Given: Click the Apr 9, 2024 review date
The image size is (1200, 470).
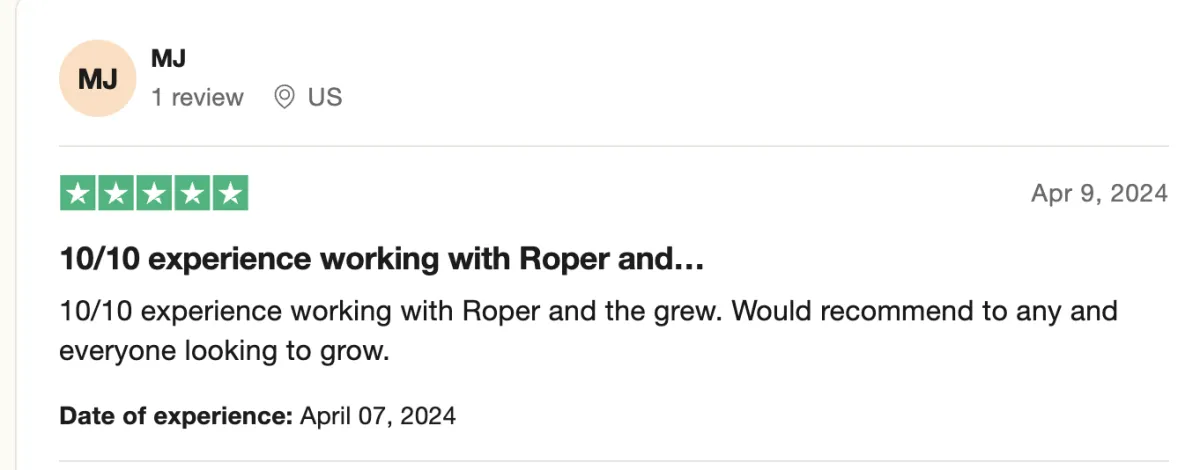Looking at the screenshot, I should [1099, 193].
